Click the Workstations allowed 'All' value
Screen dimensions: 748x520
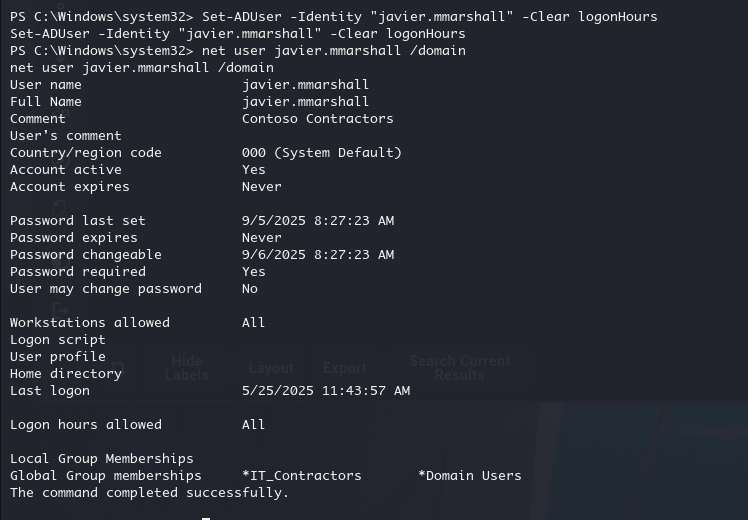click(x=253, y=322)
